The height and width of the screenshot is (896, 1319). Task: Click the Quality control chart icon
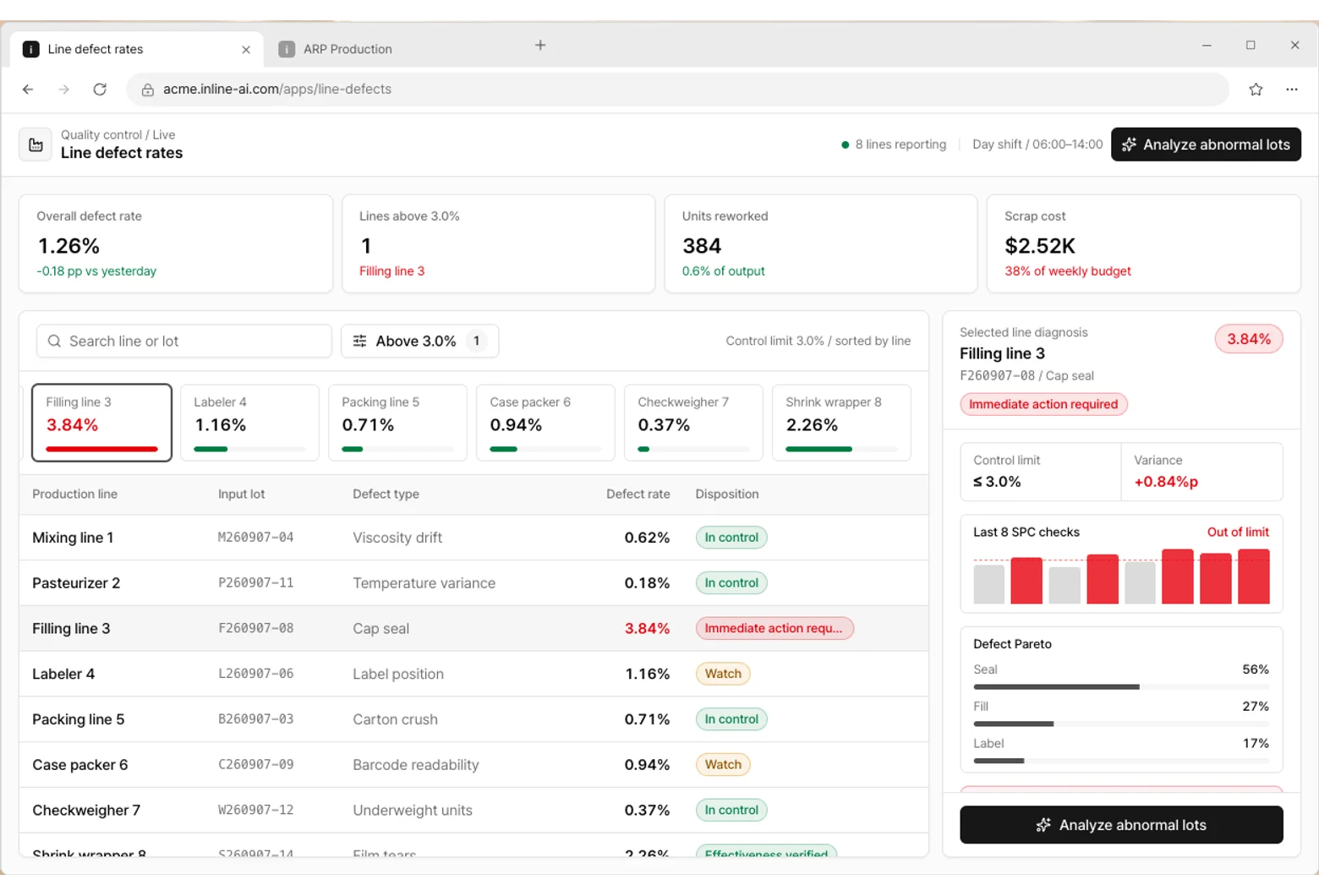coord(36,145)
